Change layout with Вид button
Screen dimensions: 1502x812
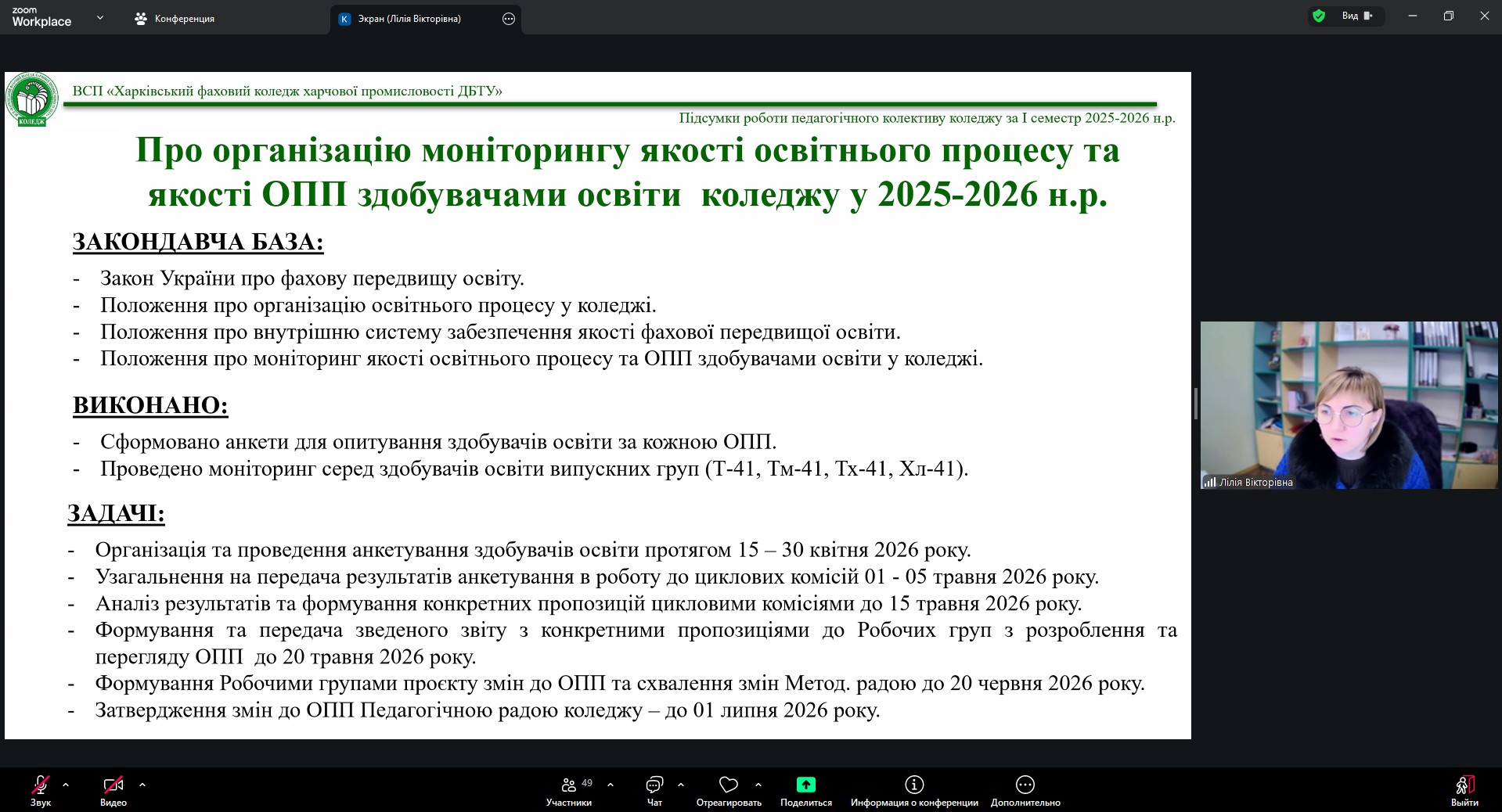(x=1357, y=16)
